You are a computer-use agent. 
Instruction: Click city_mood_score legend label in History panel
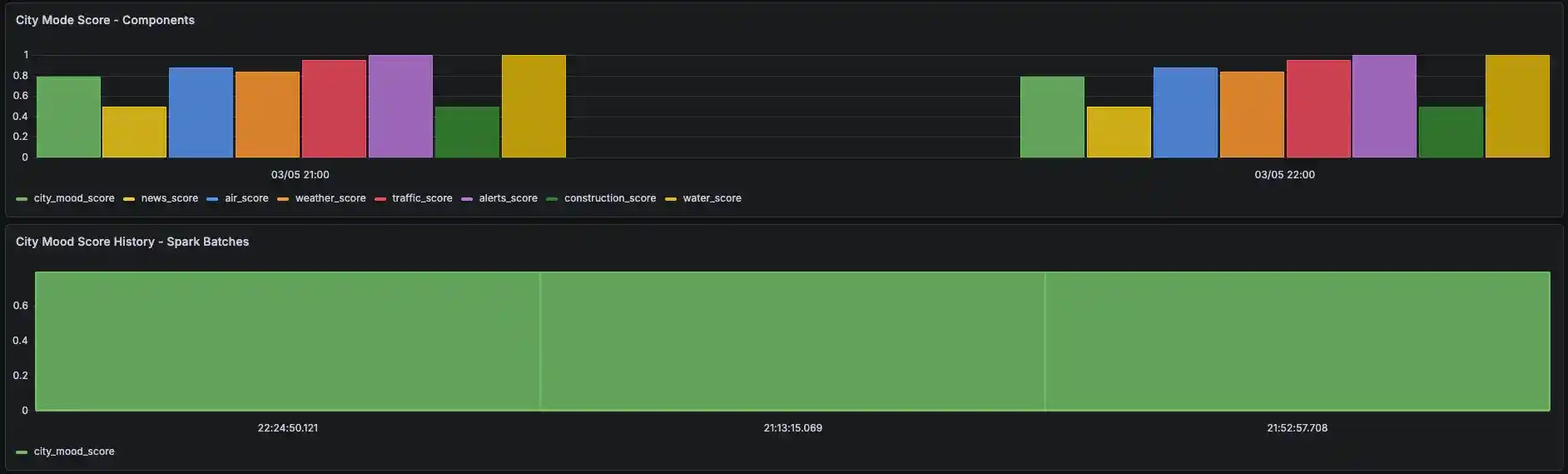[x=74, y=452]
